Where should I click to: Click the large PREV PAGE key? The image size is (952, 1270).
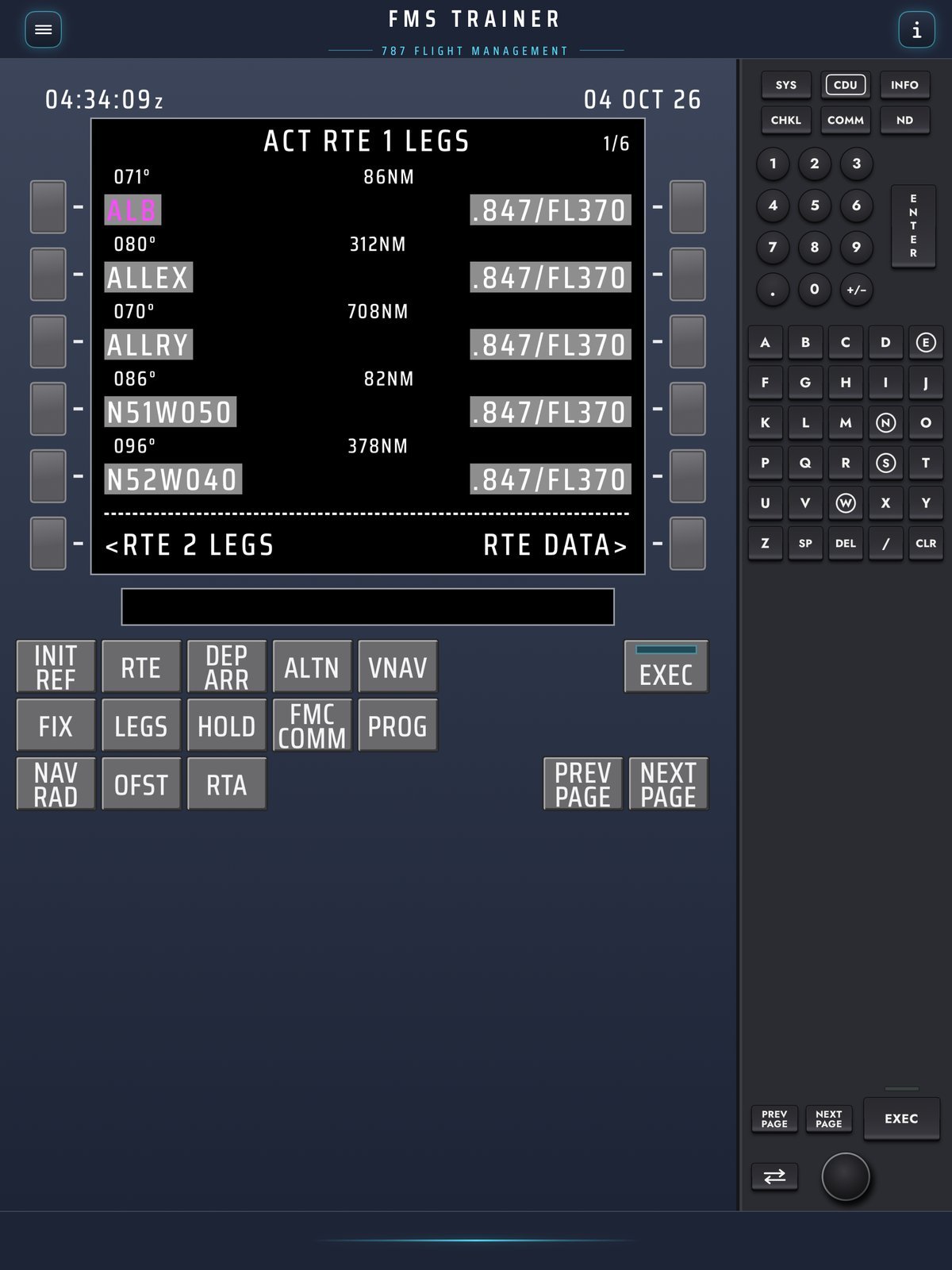point(583,784)
